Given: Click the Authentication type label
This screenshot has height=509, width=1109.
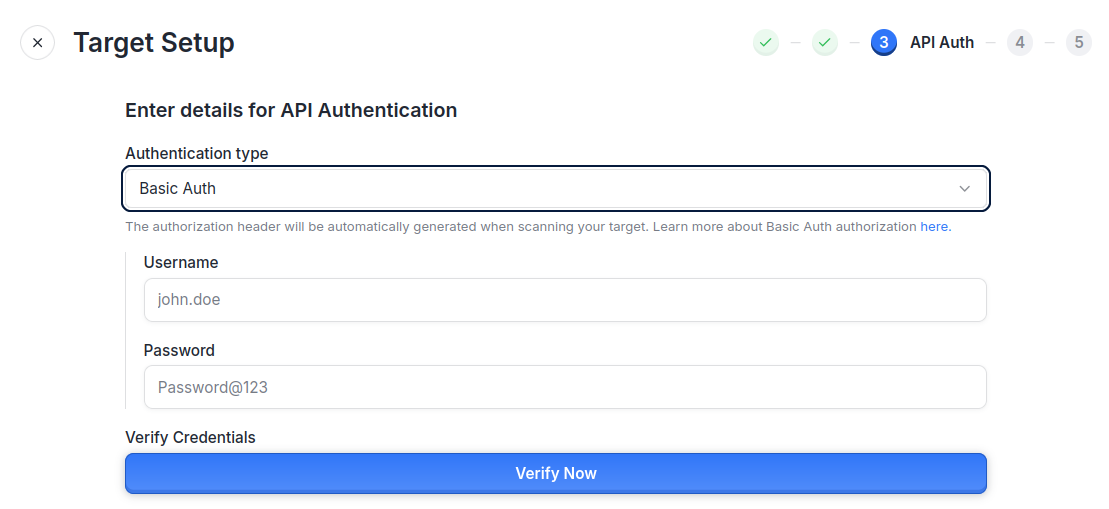Looking at the screenshot, I should [197, 153].
